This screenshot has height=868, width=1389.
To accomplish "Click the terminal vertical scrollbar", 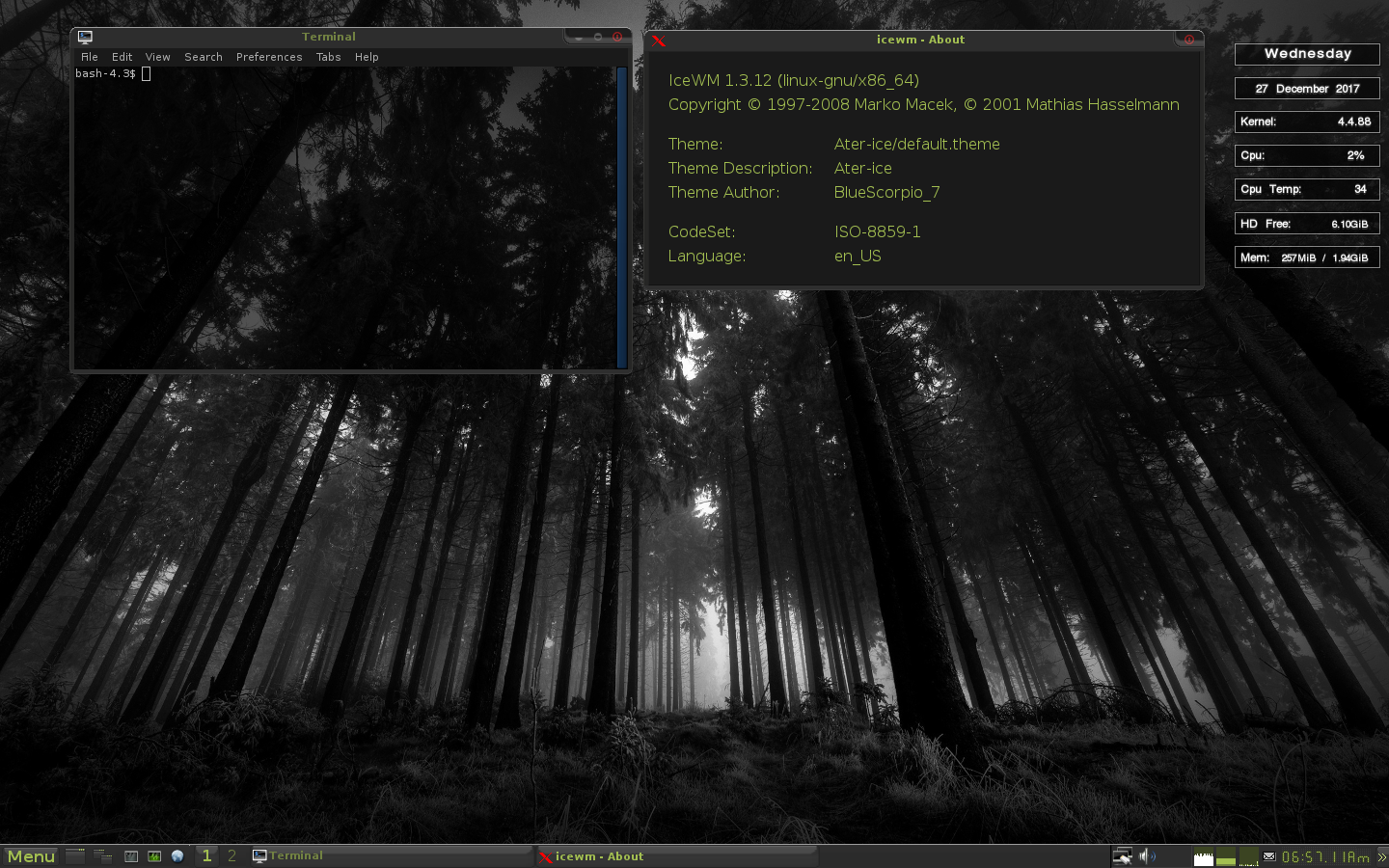I will tap(622, 217).
